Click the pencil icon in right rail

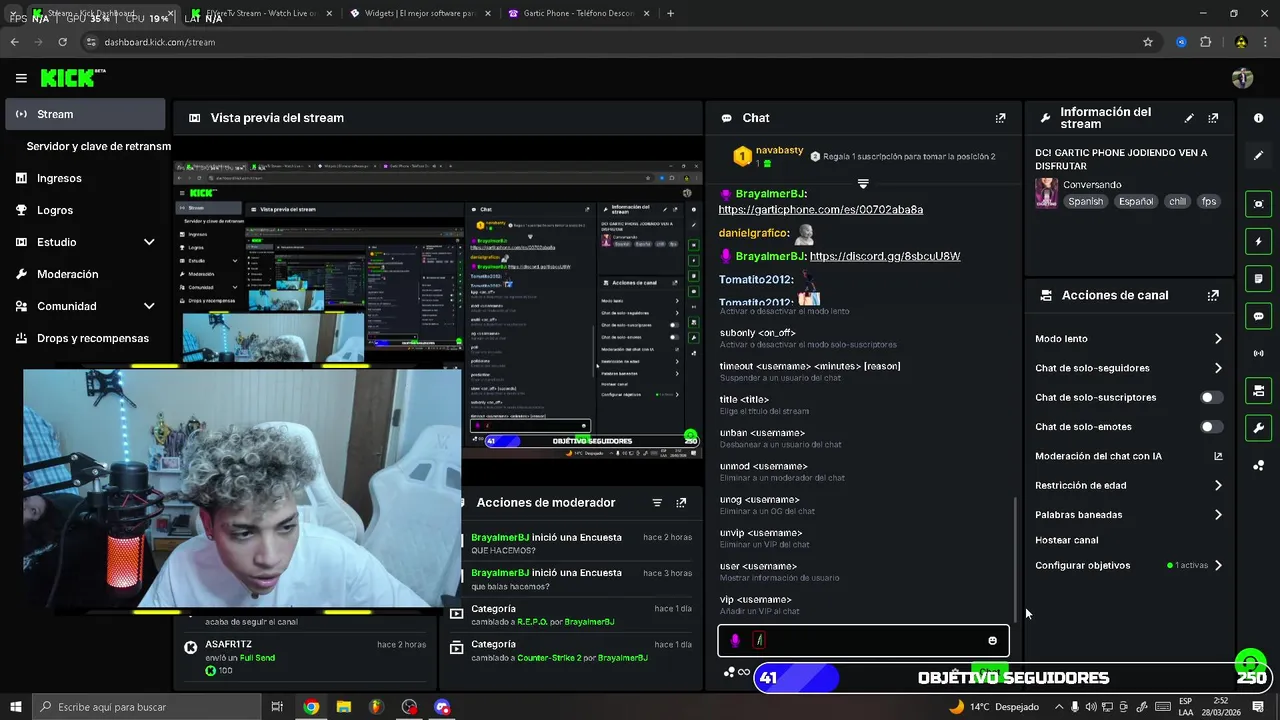[x=1258, y=156]
